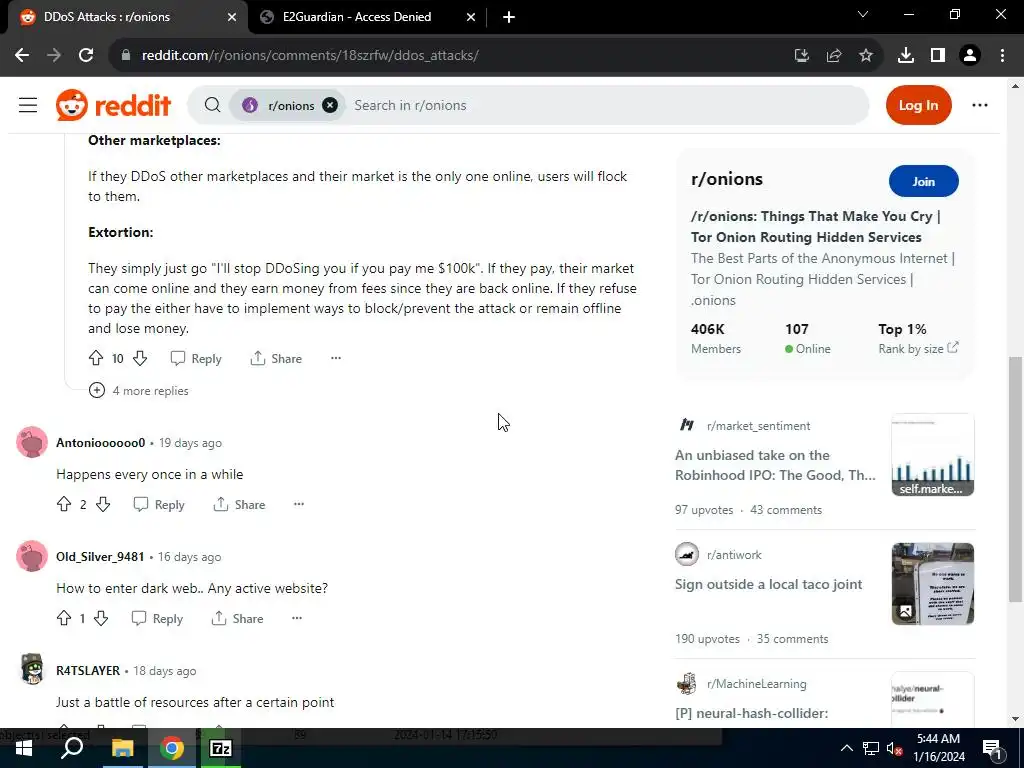Upvote Old_Silver_9481's comment
This screenshot has height=768, width=1024.
(x=64, y=618)
